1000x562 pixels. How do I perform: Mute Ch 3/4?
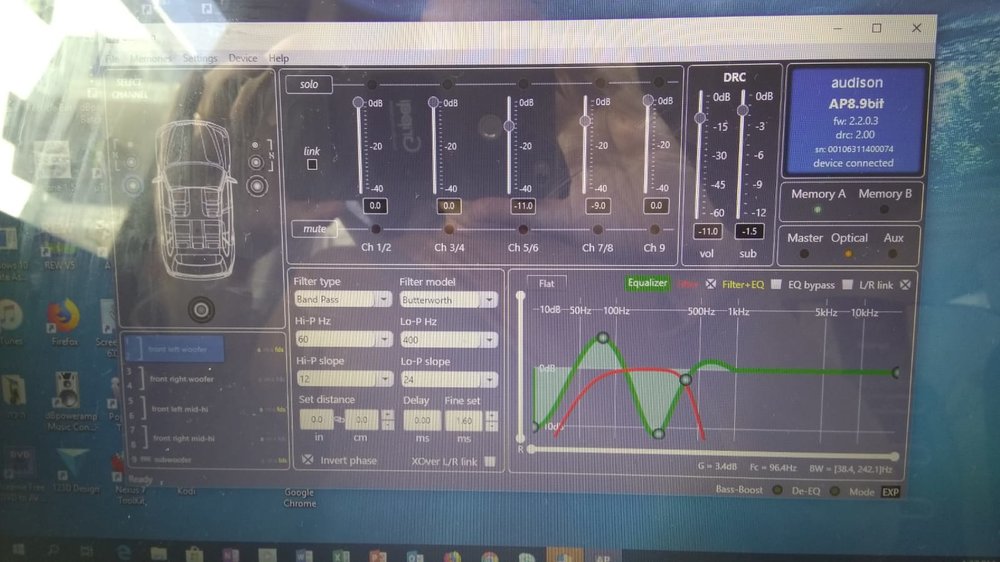(449, 228)
